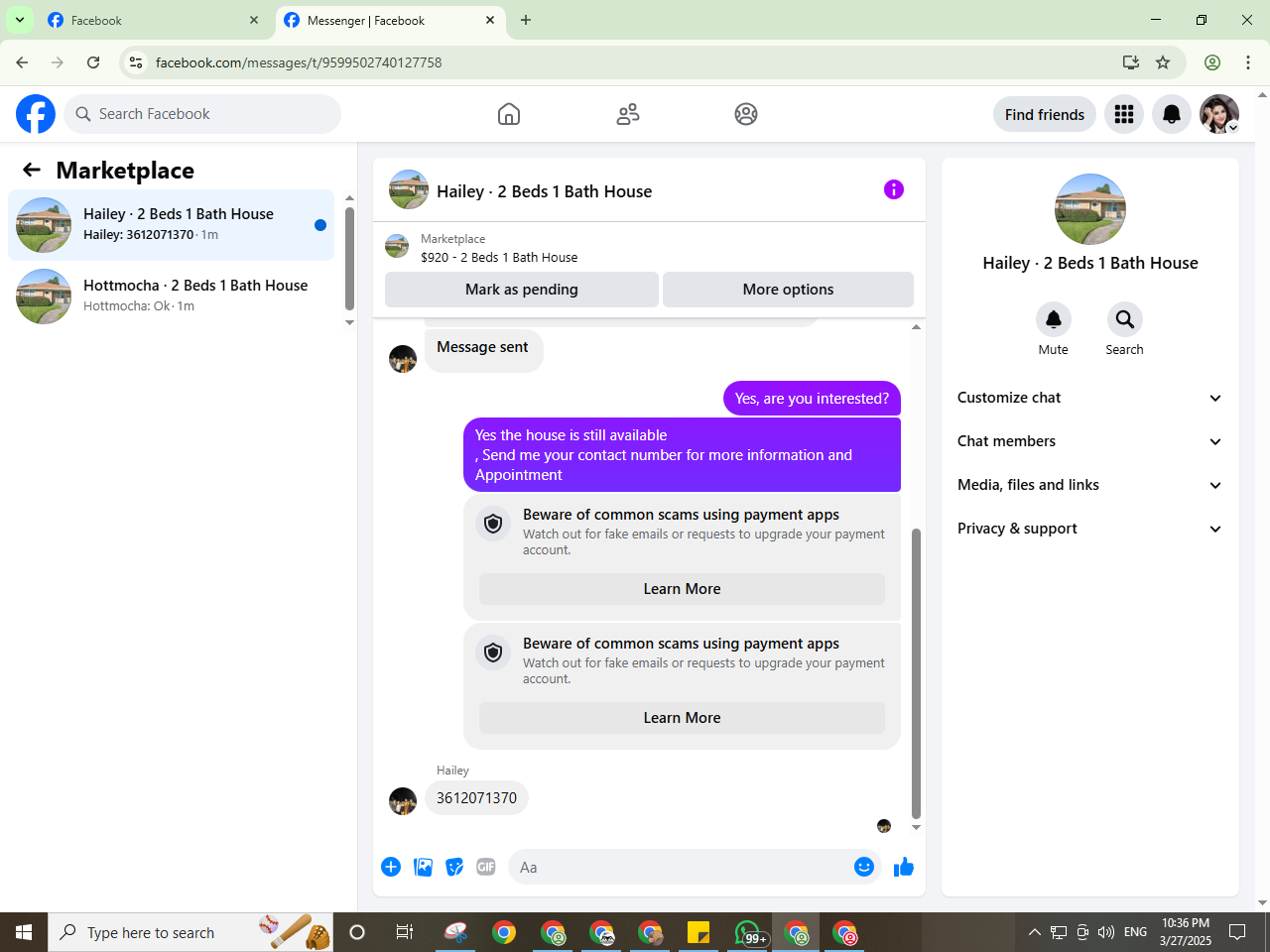Expand Media, files and links section
The width and height of the screenshot is (1270, 952).
click(1089, 485)
